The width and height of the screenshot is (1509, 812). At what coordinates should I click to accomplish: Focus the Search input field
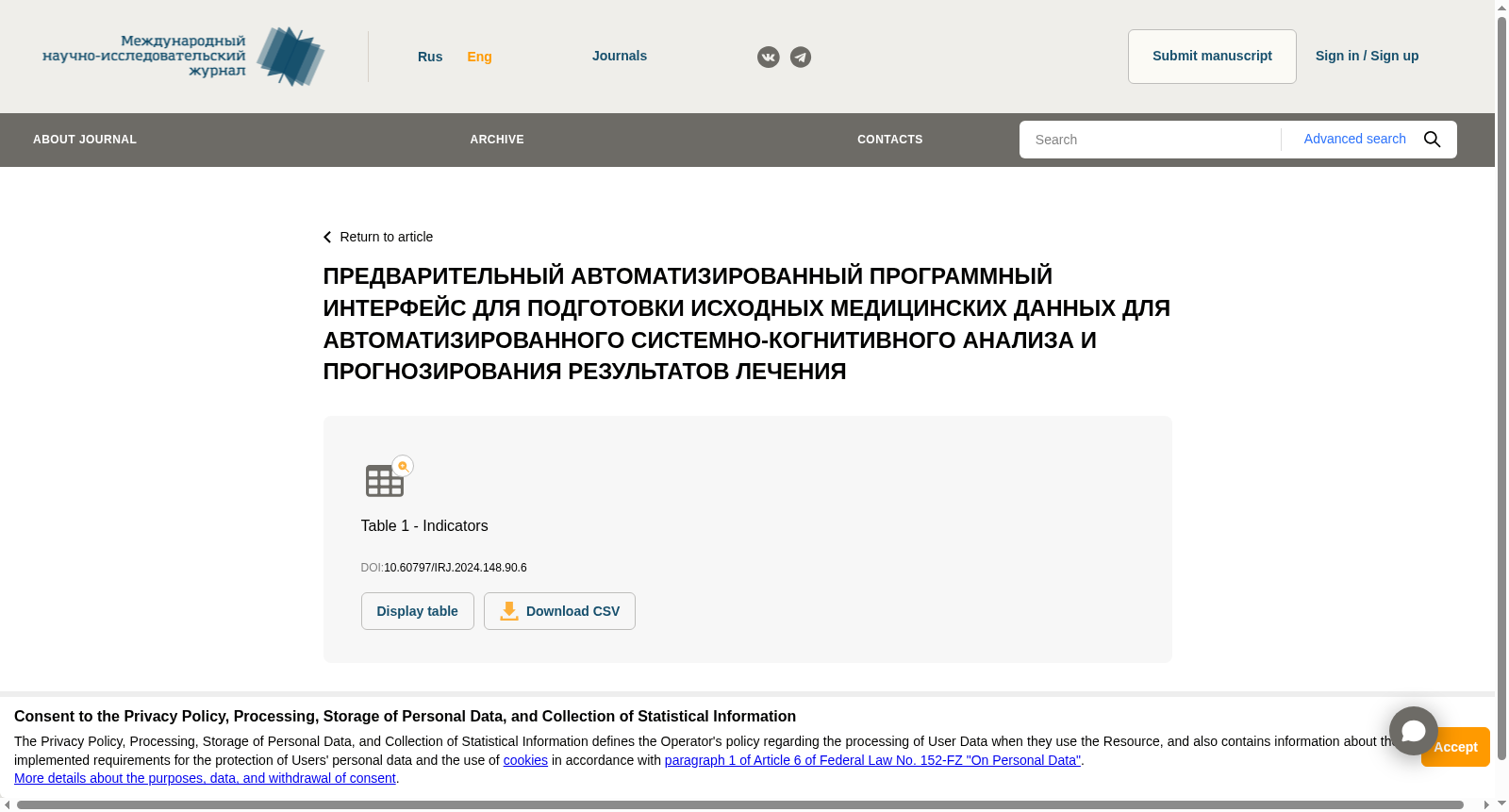coord(1151,140)
